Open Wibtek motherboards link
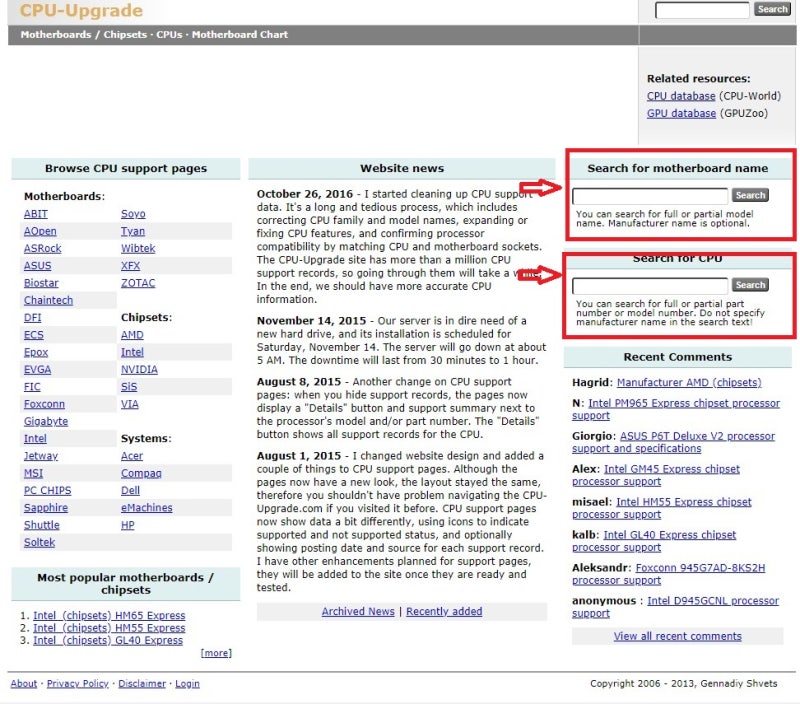This screenshot has width=800, height=704. (x=138, y=248)
